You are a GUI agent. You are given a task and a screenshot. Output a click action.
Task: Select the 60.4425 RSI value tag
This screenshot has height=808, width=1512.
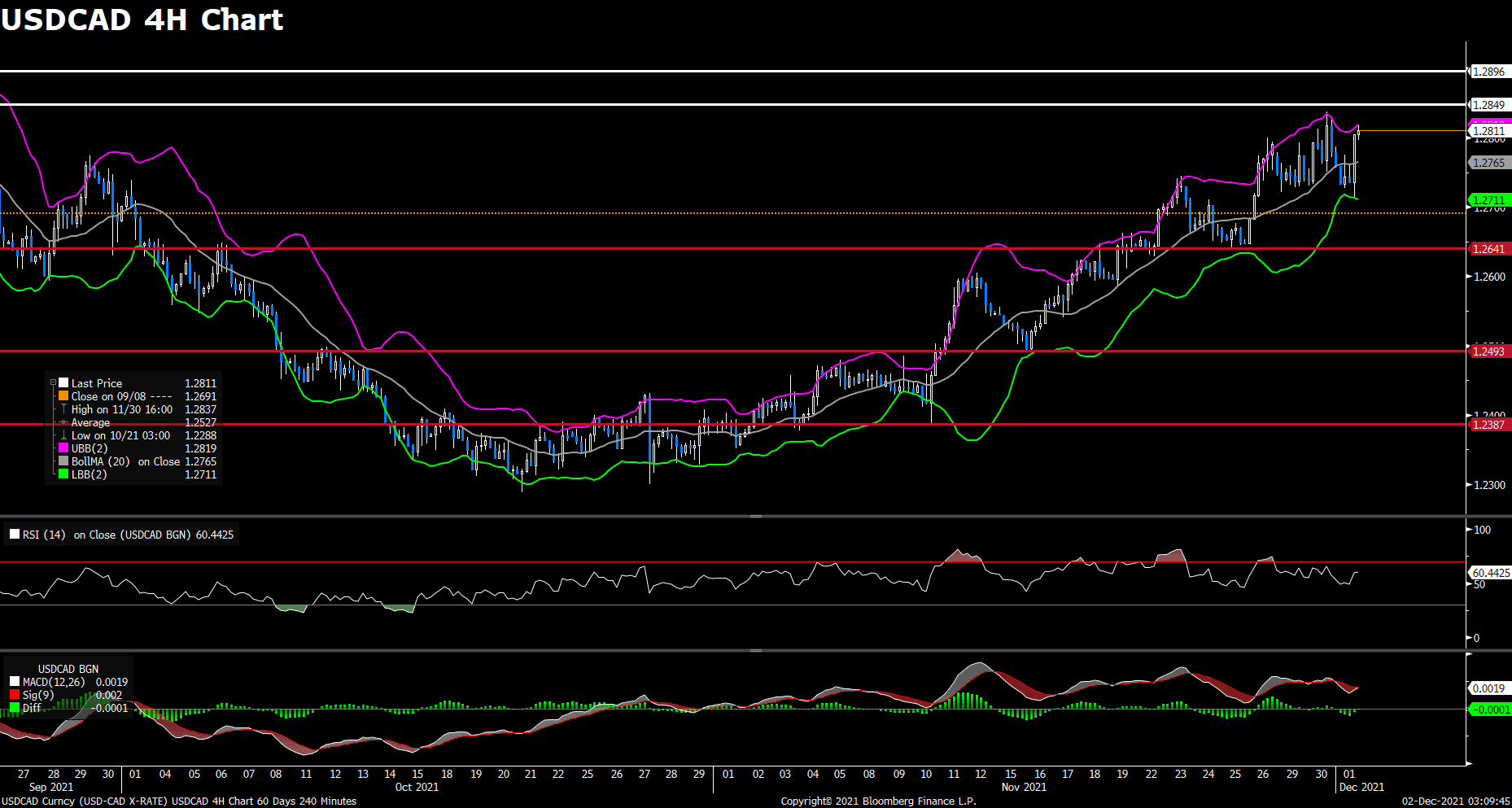[1490, 573]
